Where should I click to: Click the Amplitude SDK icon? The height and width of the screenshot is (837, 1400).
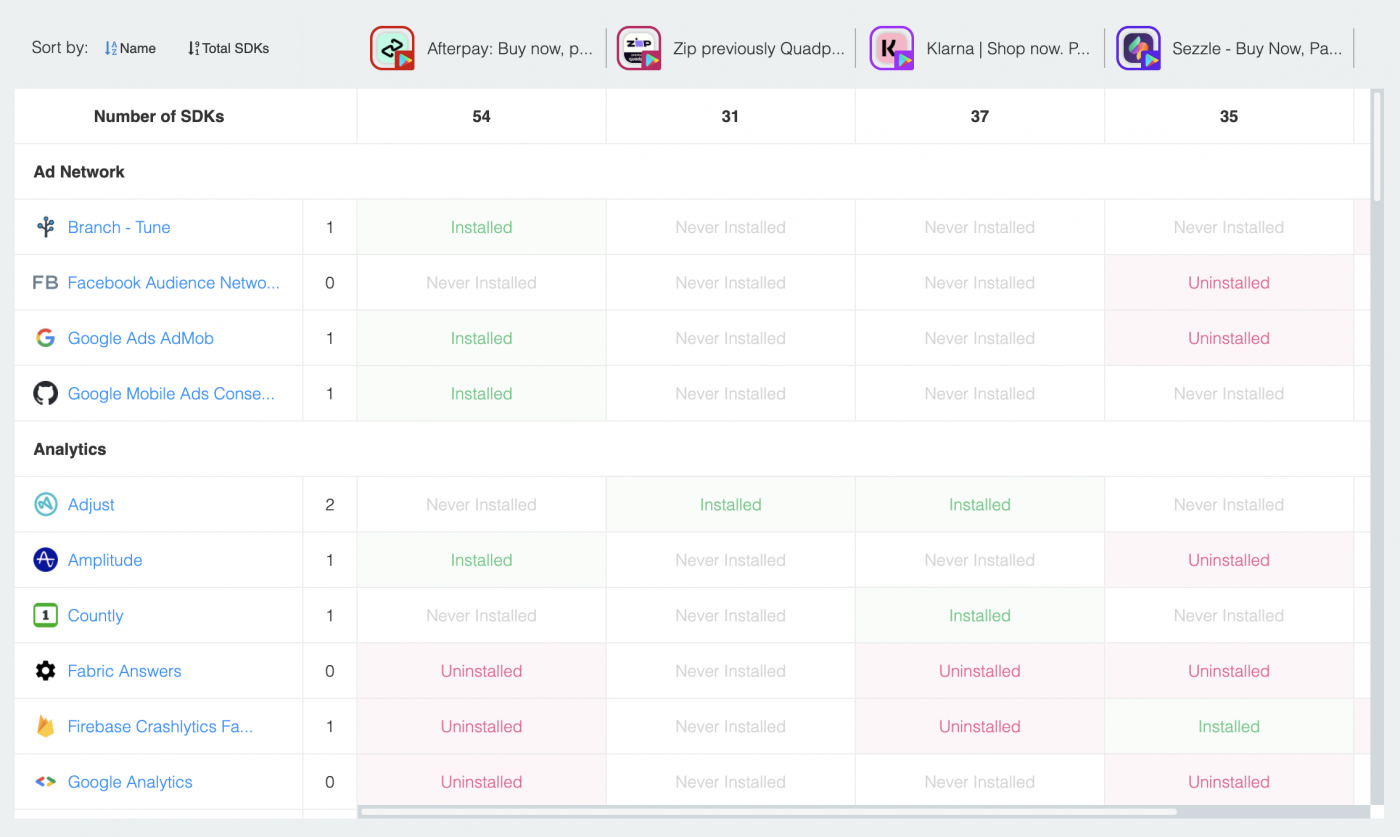pyautogui.click(x=46, y=560)
